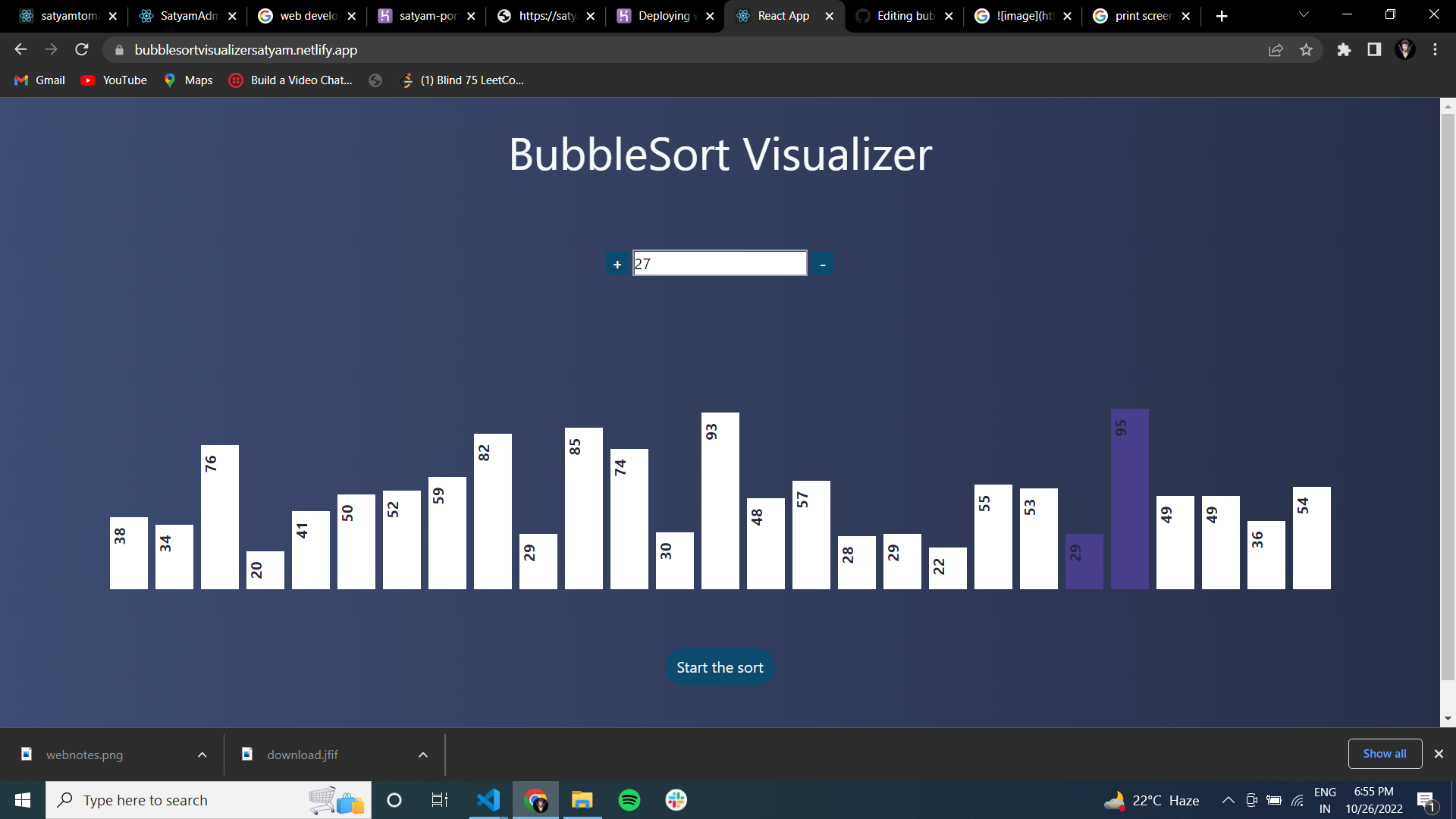This screenshot has height=819, width=1456.
Task: Expand options for download.jfif download
Action: click(422, 754)
